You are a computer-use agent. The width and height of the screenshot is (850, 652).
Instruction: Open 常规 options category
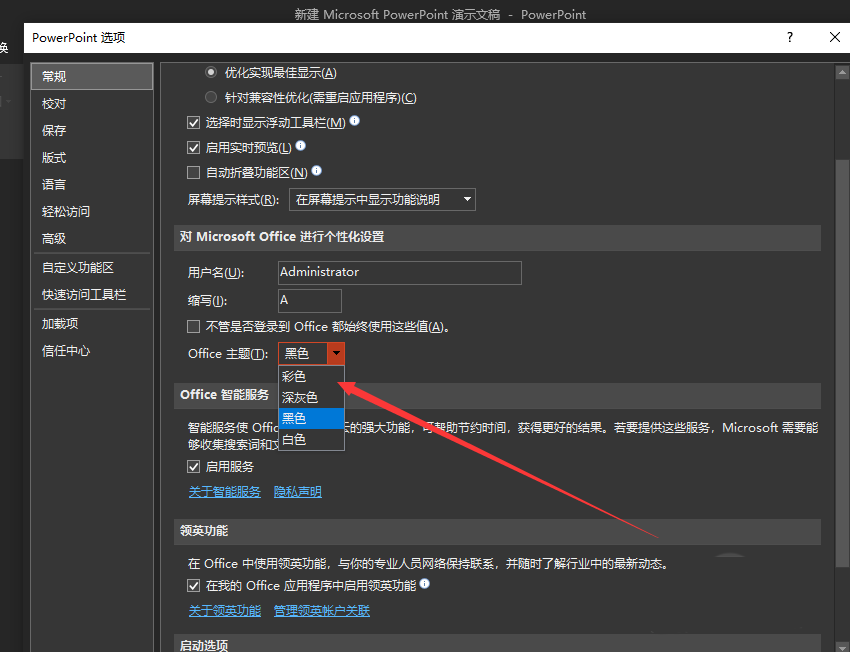tap(92, 76)
